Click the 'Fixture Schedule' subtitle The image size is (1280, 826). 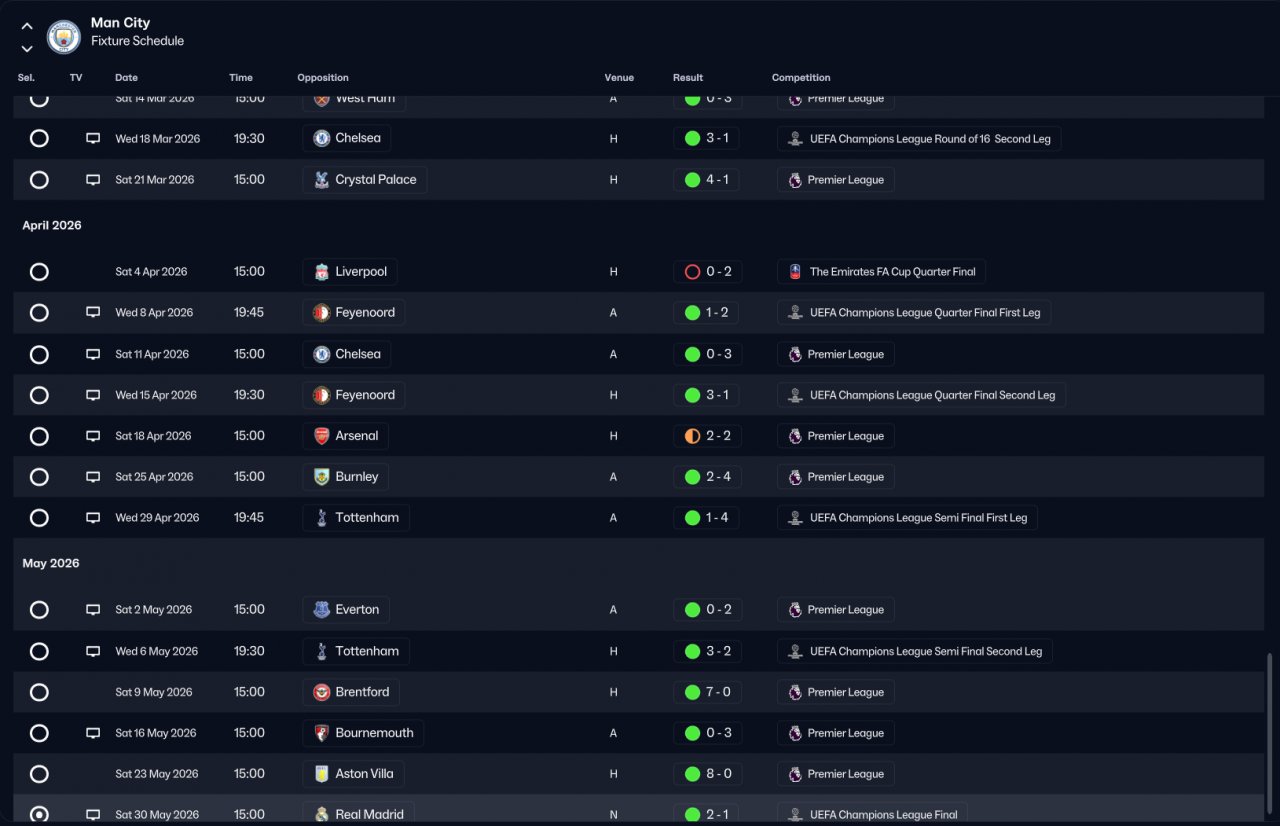pyautogui.click(x=137, y=42)
